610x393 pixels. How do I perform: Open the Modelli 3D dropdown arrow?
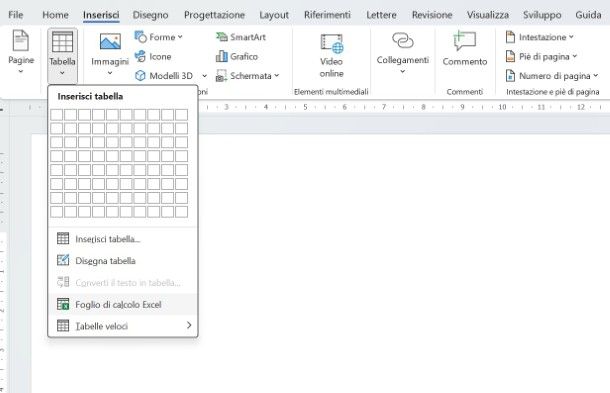click(204, 76)
